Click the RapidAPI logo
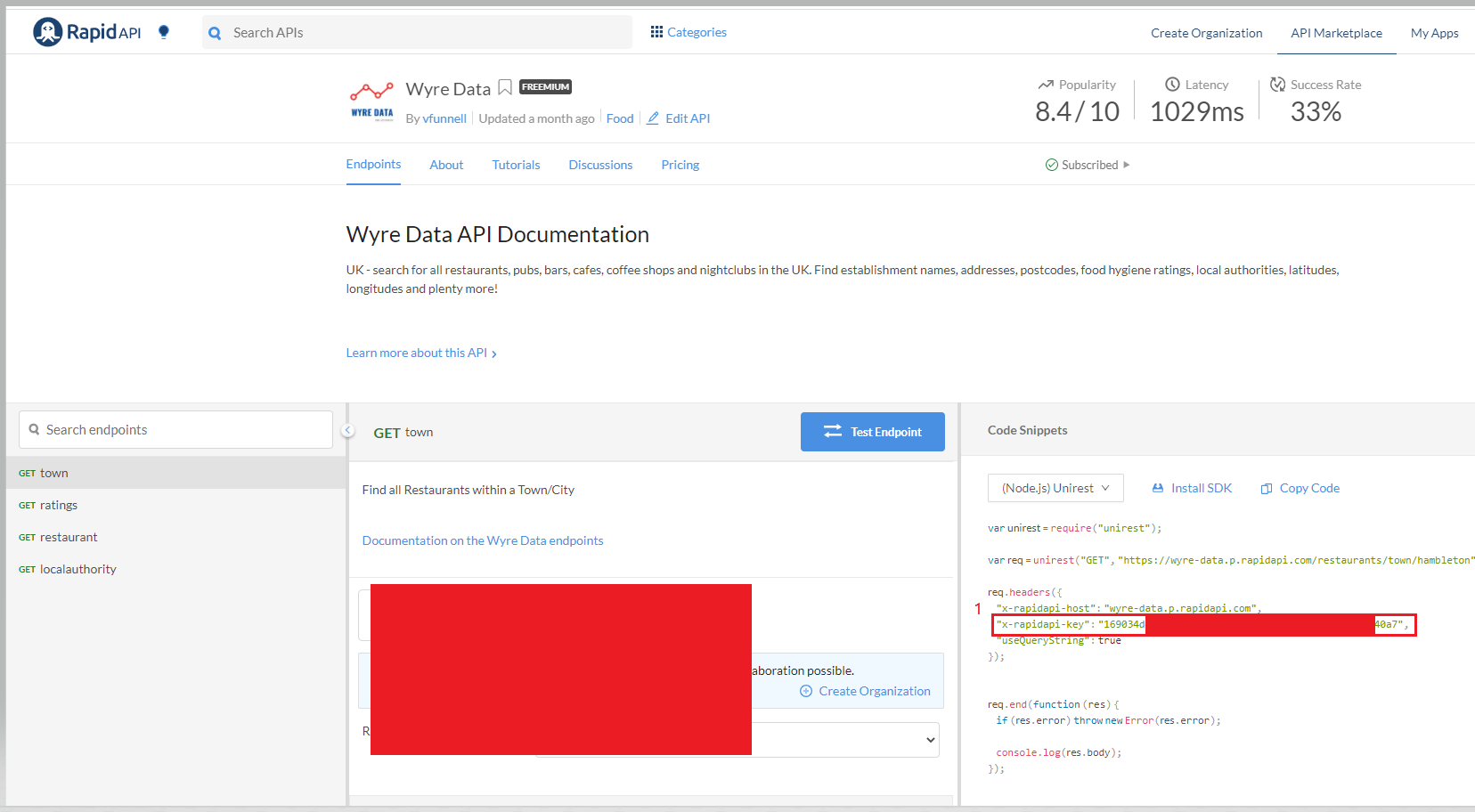The image size is (1475, 812). [x=86, y=32]
